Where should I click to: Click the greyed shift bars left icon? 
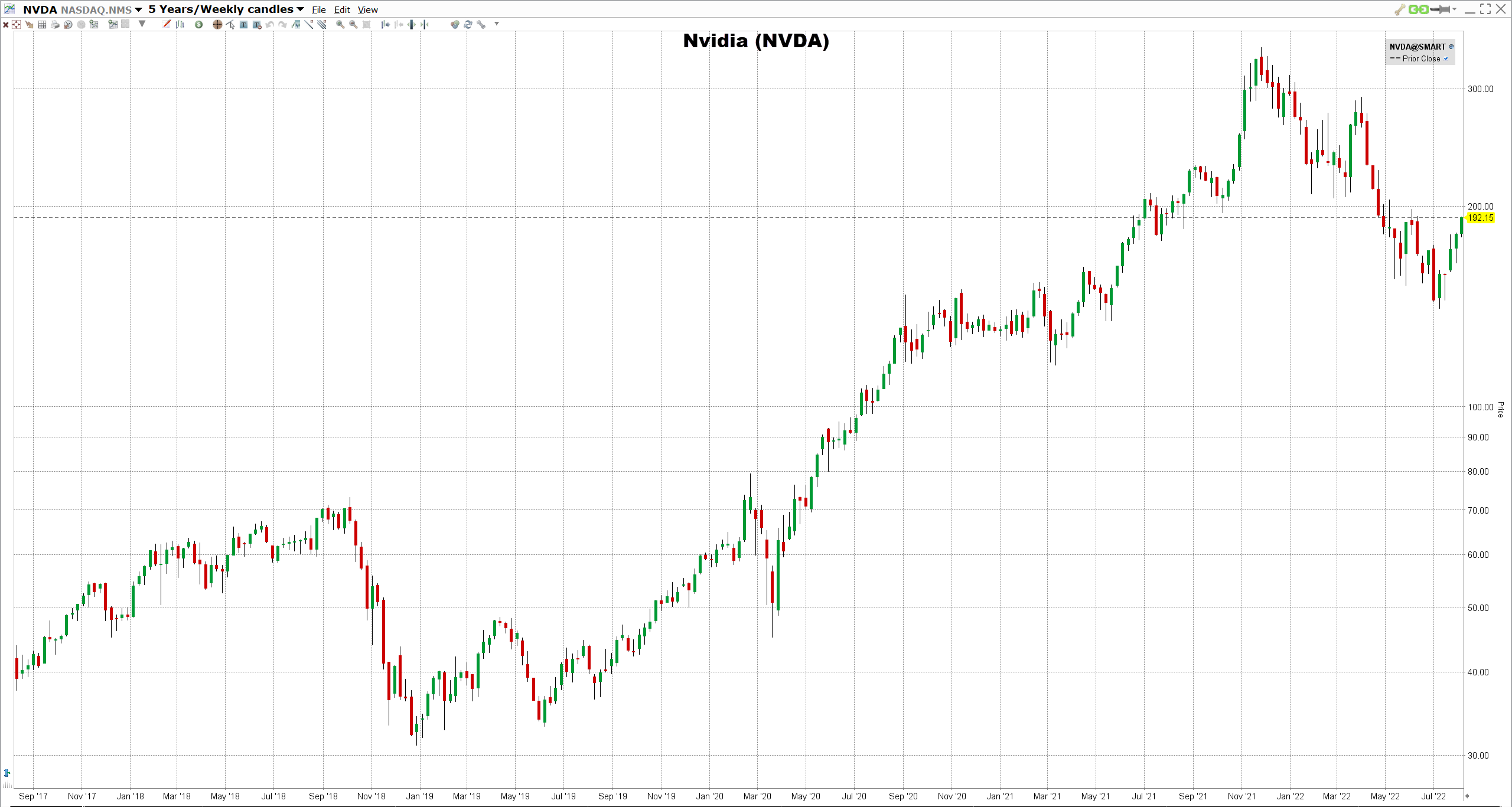coord(399,24)
